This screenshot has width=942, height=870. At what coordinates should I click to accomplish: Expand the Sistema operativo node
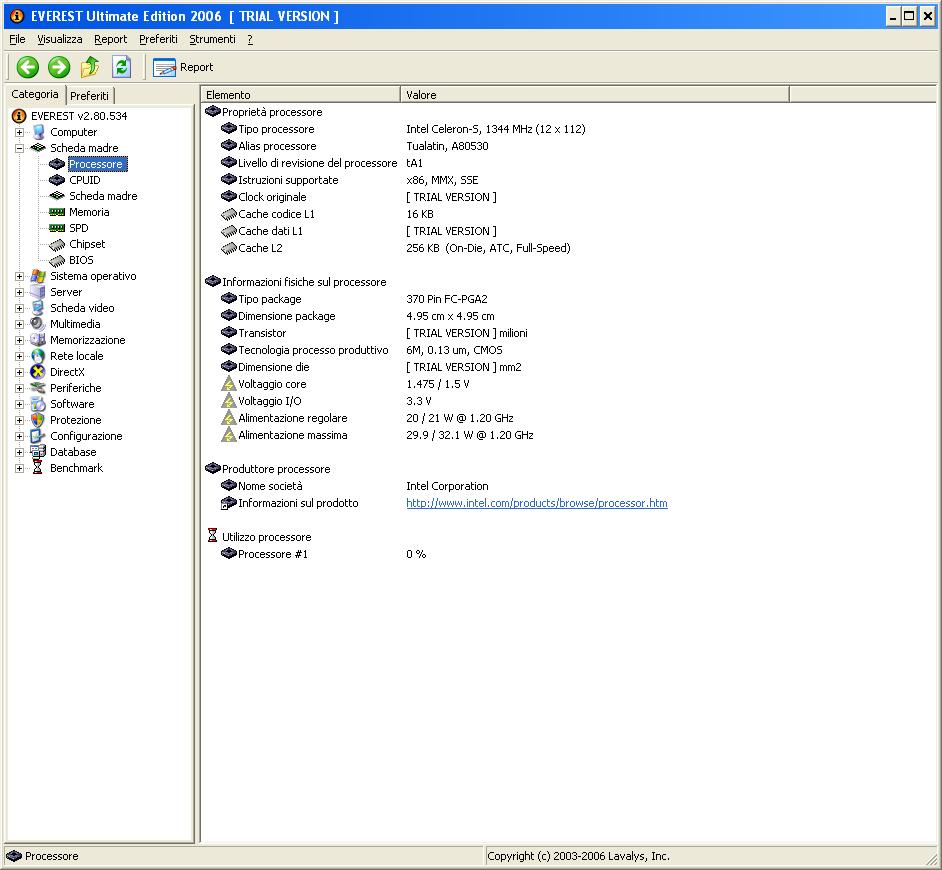tap(20, 276)
